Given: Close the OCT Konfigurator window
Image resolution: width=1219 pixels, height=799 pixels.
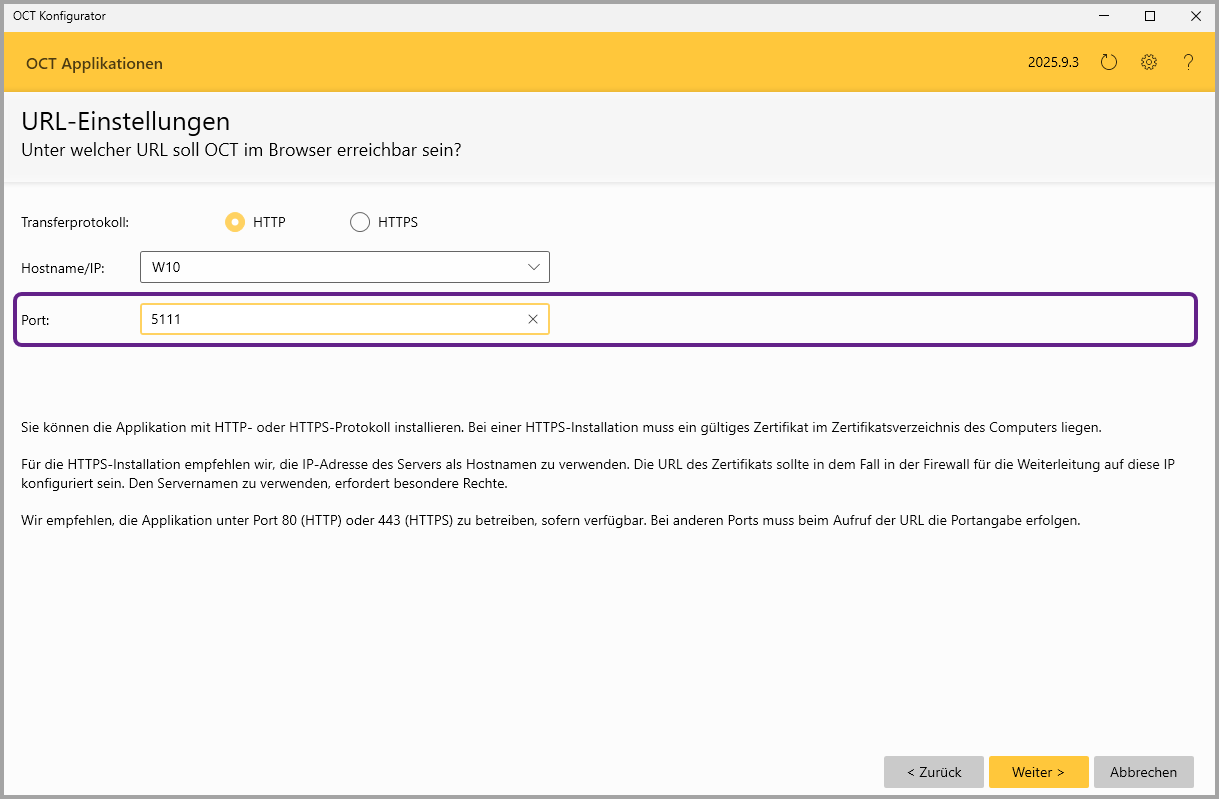Looking at the screenshot, I should coord(1195,16).
